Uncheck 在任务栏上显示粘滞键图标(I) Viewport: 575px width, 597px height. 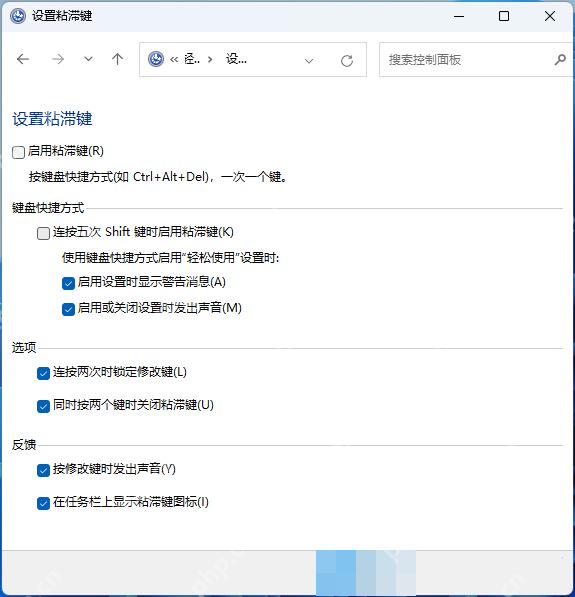point(43,503)
